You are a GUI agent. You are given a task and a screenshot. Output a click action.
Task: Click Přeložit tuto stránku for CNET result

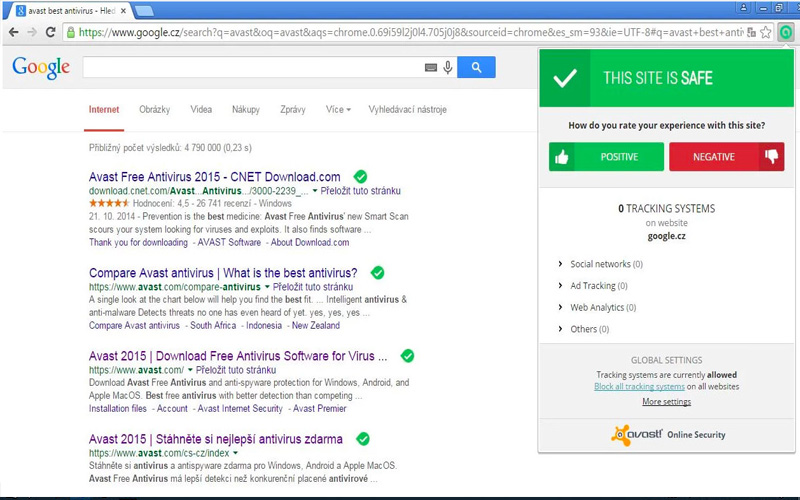pos(361,191)
